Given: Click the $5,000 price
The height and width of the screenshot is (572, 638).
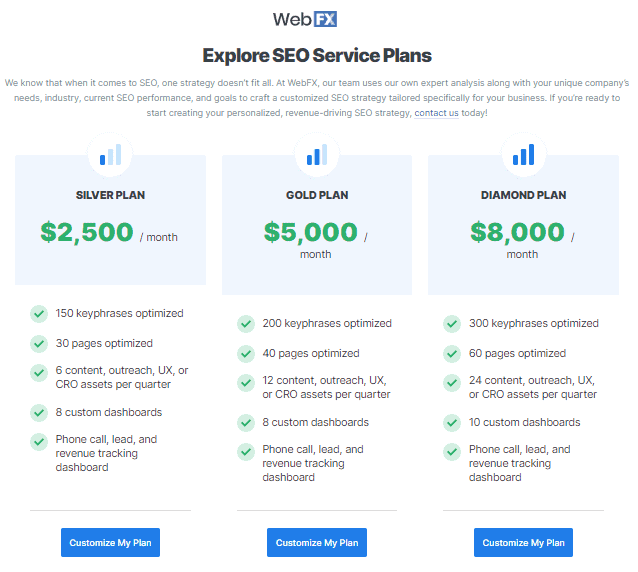Looking at the screenshot, I should (311, 232).
